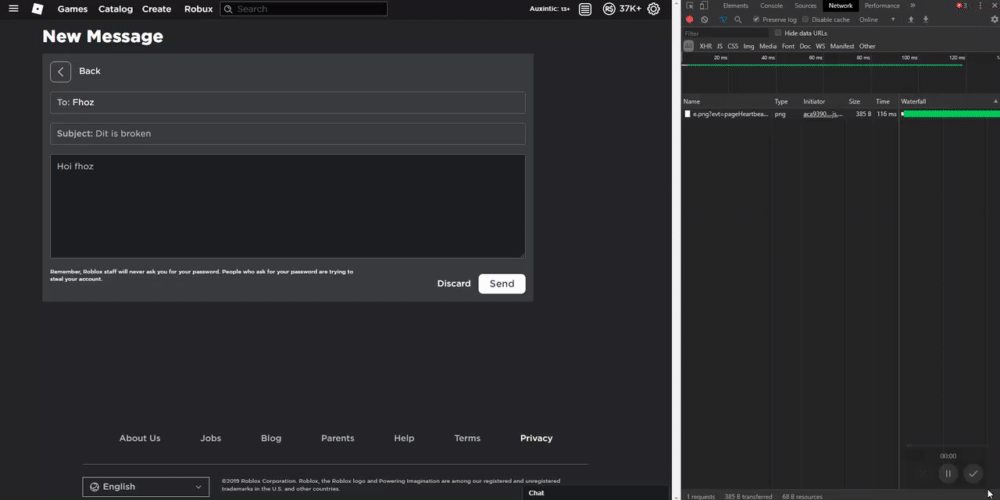This screenshot has width=1000, height=500.
Task: Select the All request type filter
Action: (x=688, y=46)
